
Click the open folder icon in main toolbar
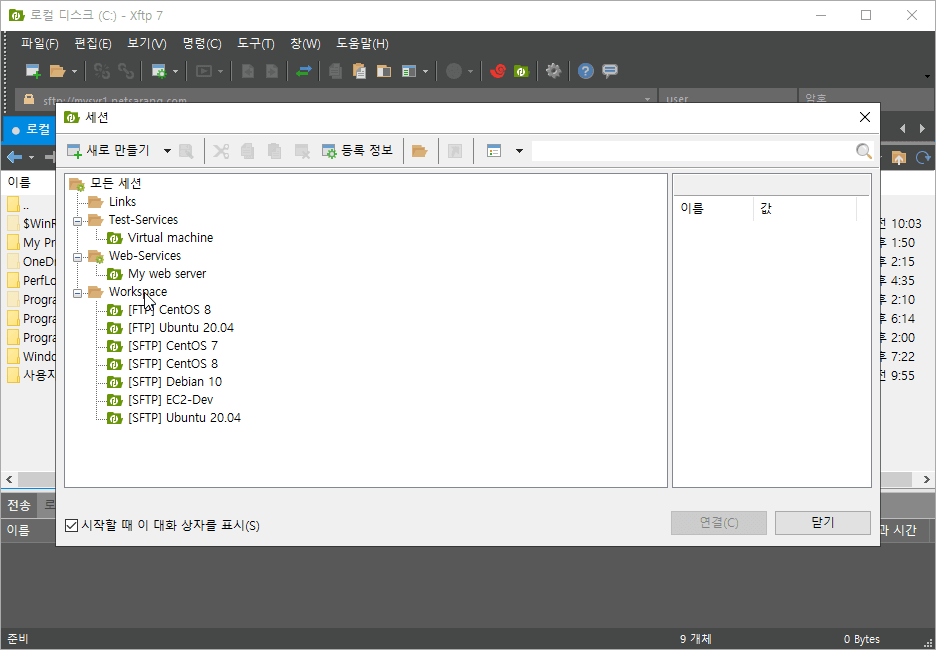coord(57,71)
